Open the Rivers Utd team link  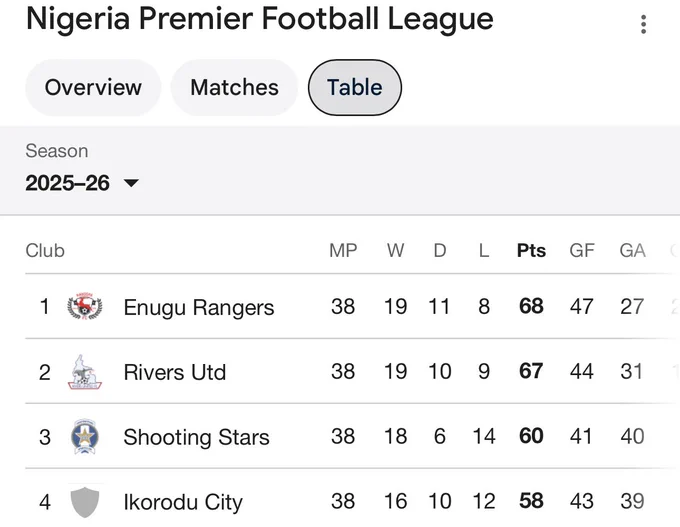coord(175,372)
